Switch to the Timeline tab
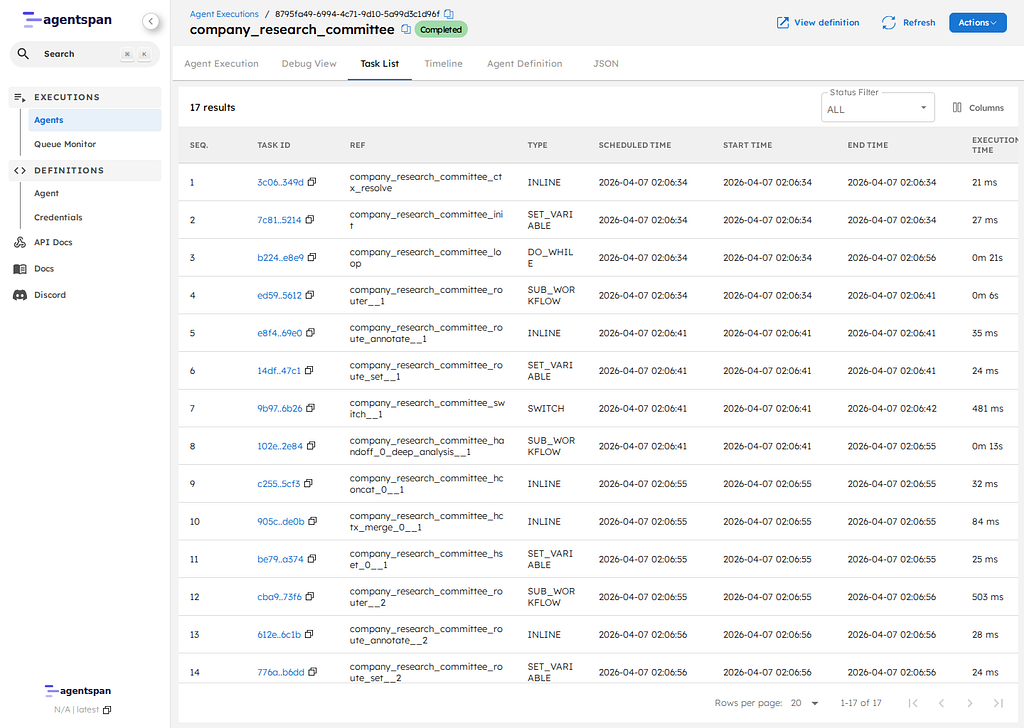The height and width of the screenshot is (728, 1024). click(443, 64)
